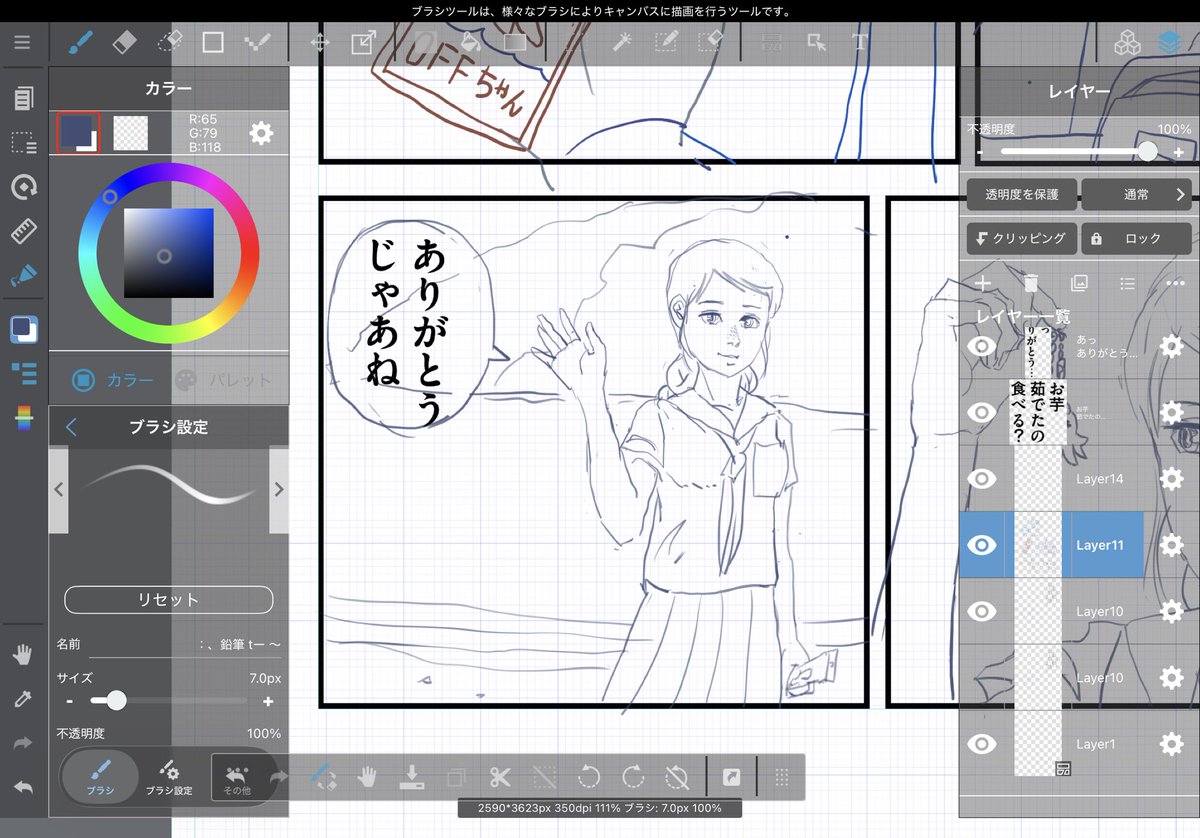Open the 通常 blend mode dropdown
The width and height of the screenshot is (1200, 838).
1137,194
